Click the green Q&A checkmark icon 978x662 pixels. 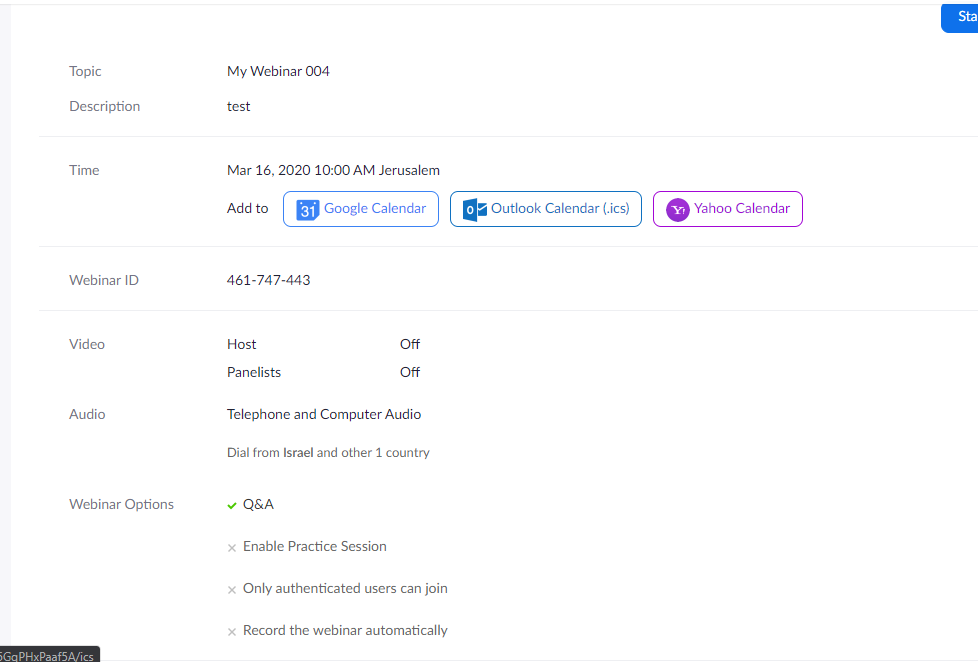[x=232, y=505]
